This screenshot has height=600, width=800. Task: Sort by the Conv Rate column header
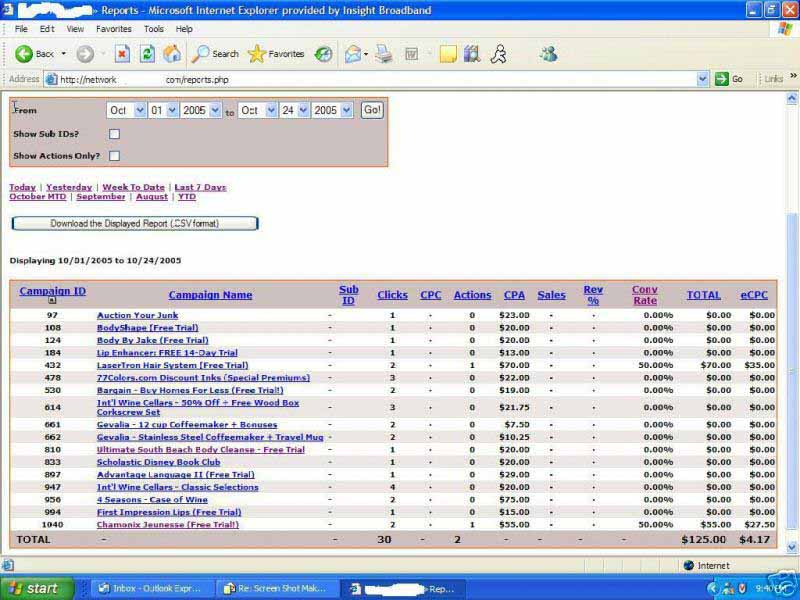(645, 295)
